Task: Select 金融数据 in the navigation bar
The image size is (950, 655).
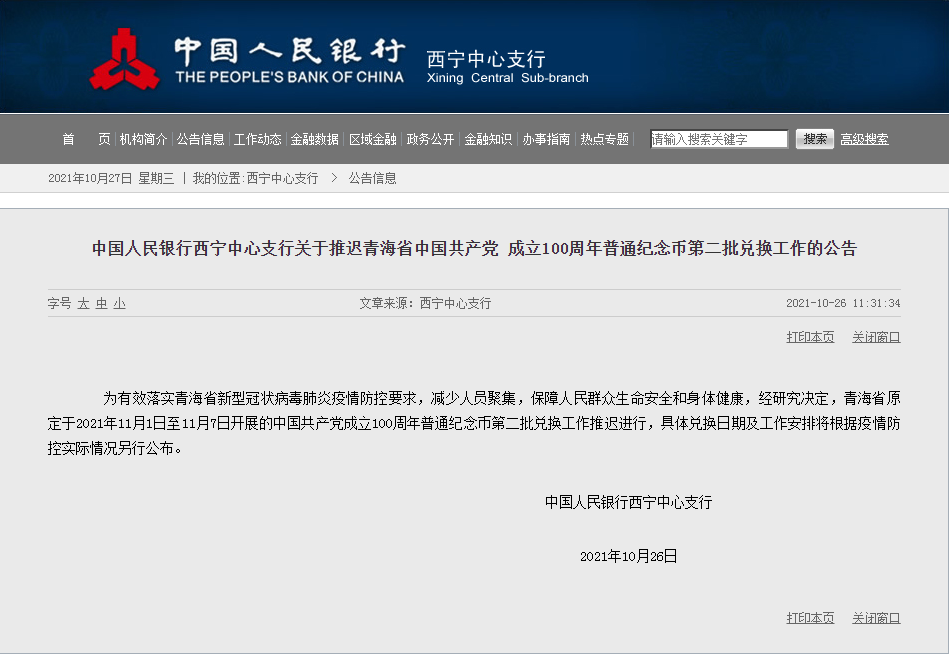Action: pyautogui.click(x=314, y=139)
